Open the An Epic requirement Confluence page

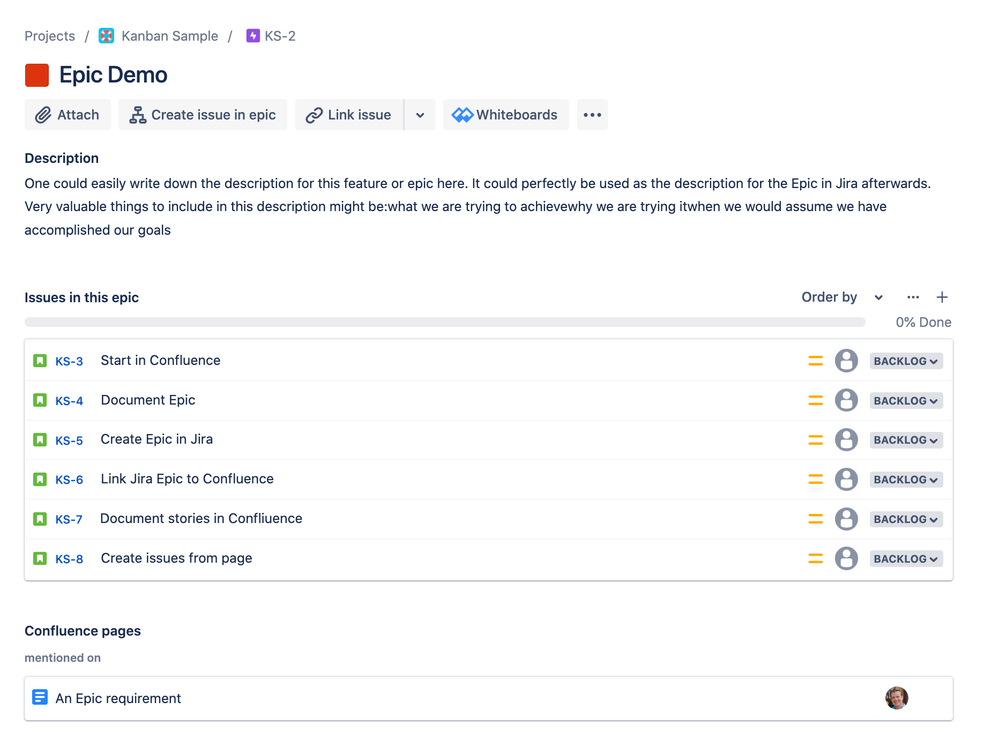tap(119, 699)
